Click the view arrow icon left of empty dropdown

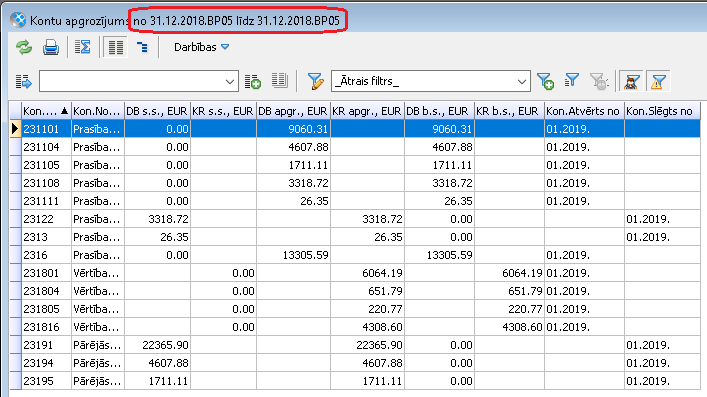point(24,82)
